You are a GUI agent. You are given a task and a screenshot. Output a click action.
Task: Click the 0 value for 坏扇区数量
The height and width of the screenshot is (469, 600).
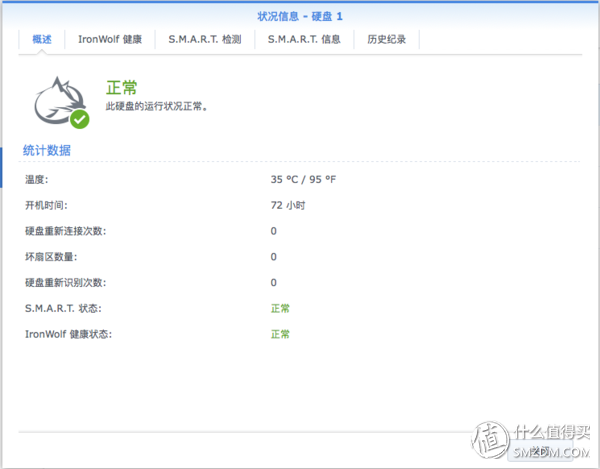point(274,257)
